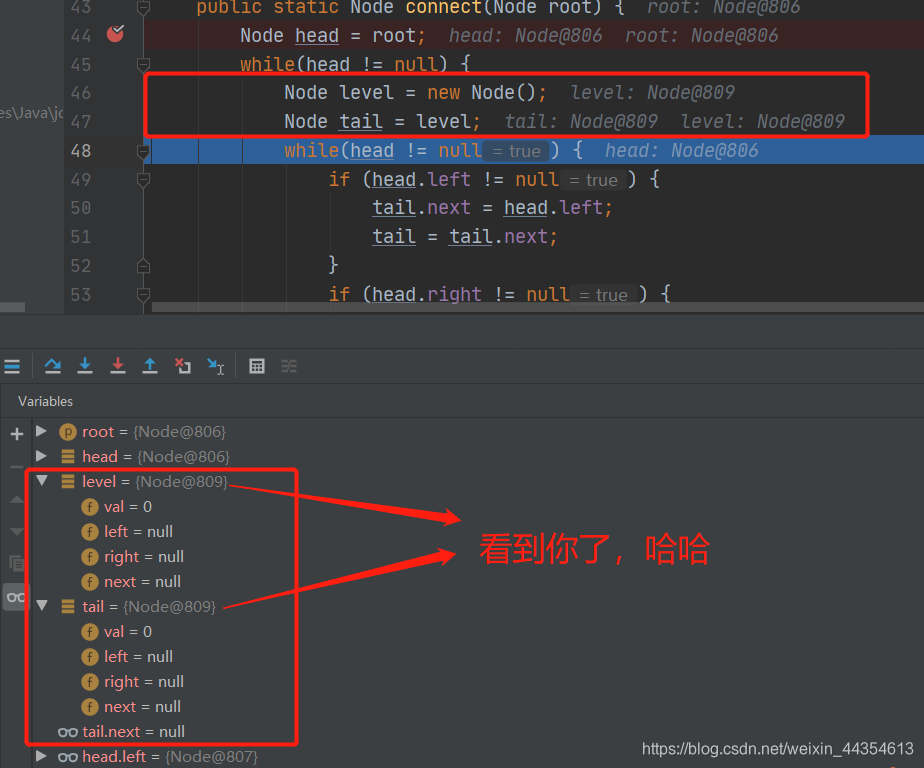This screenshot has height=768, width=924.
Task: Click 'val = 0' field under level
Action: 117,507
